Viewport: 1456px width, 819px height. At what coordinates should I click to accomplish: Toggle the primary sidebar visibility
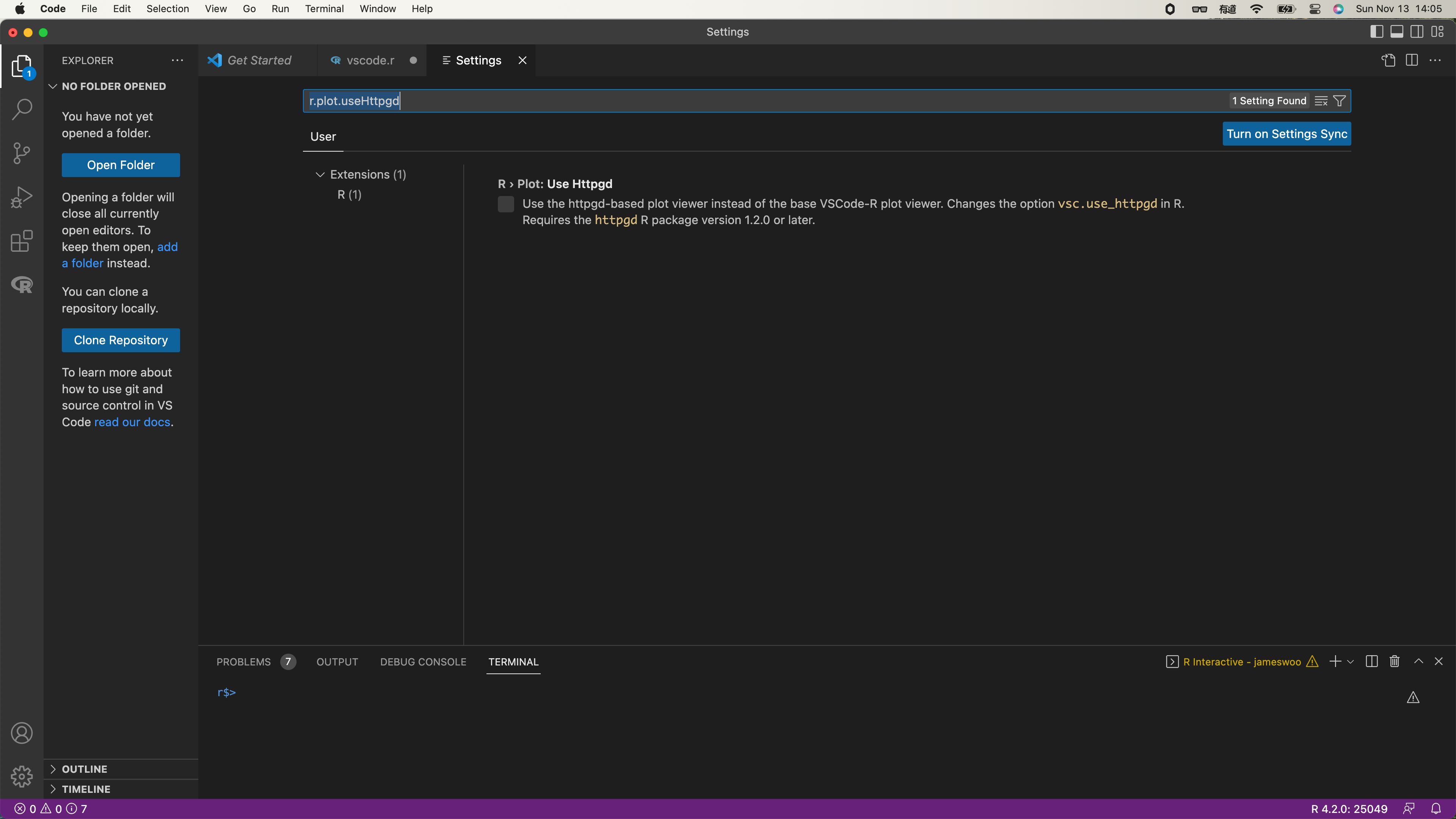[1376, 31]
